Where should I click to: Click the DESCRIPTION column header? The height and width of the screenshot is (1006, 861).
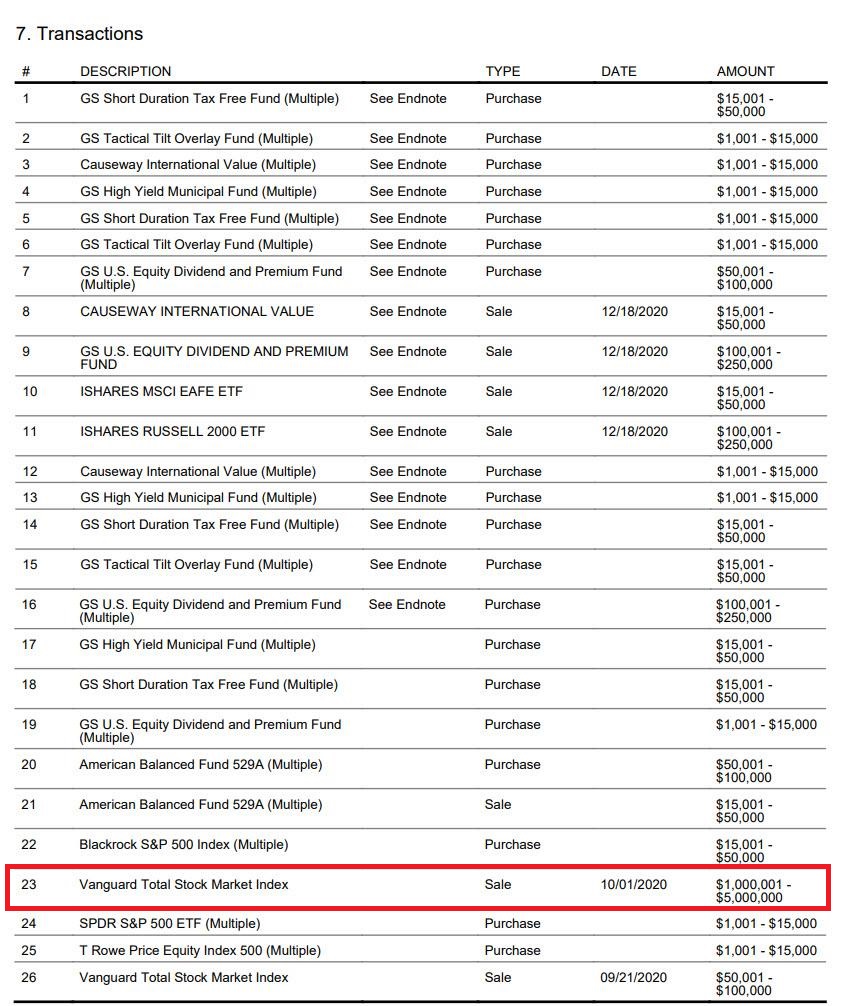click(126, 71)
